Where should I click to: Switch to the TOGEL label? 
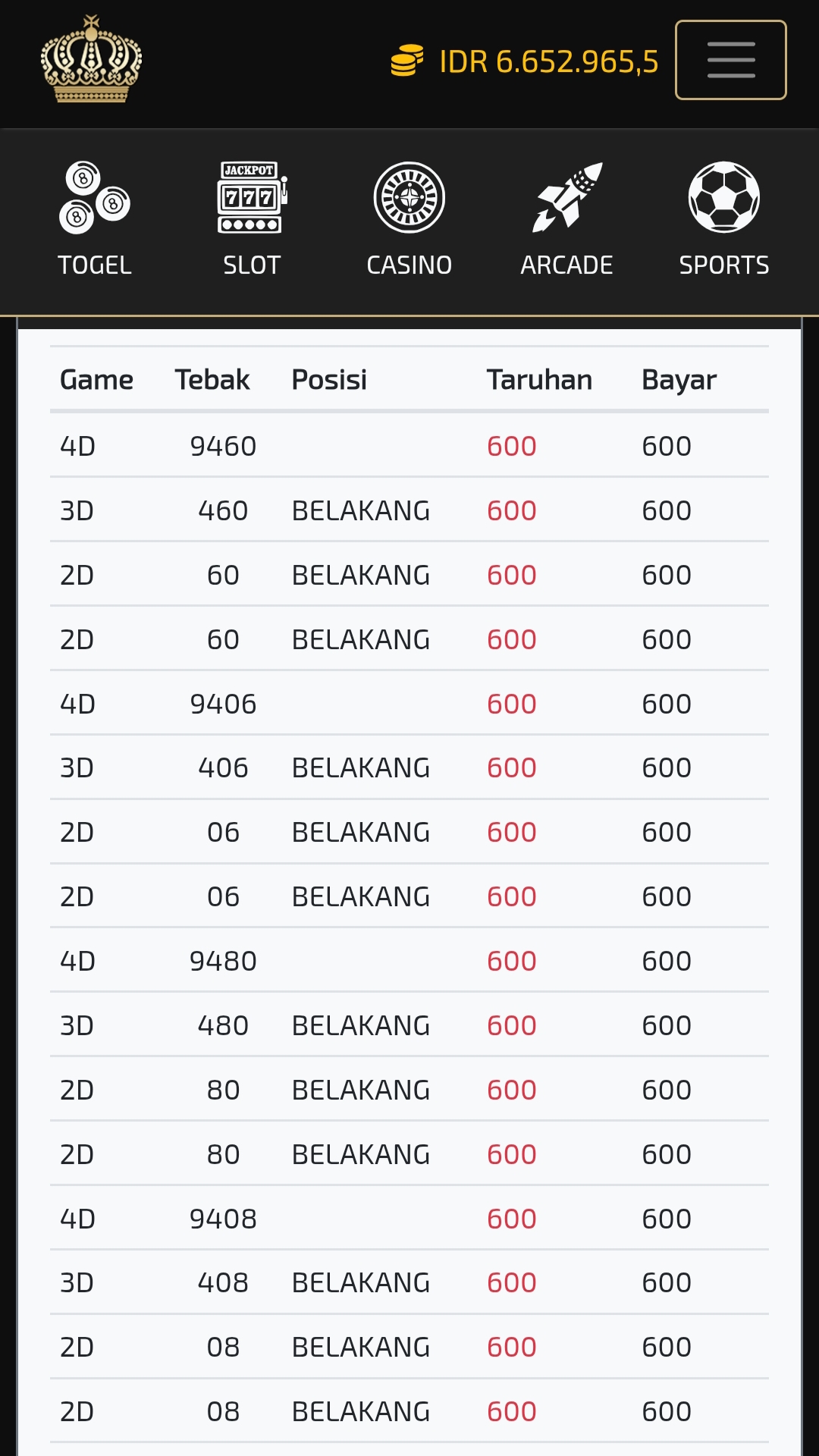(x=95, y=265)
